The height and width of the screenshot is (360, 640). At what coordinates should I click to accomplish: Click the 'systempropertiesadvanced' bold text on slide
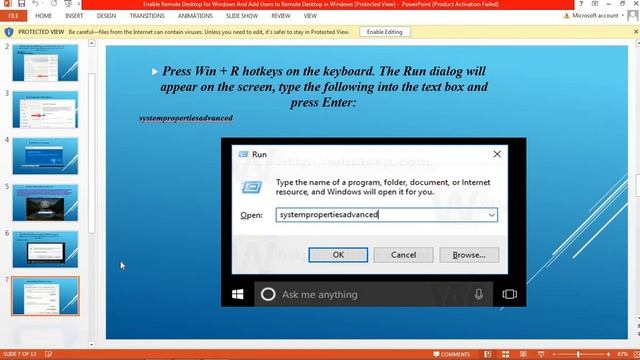click(186, 118)
